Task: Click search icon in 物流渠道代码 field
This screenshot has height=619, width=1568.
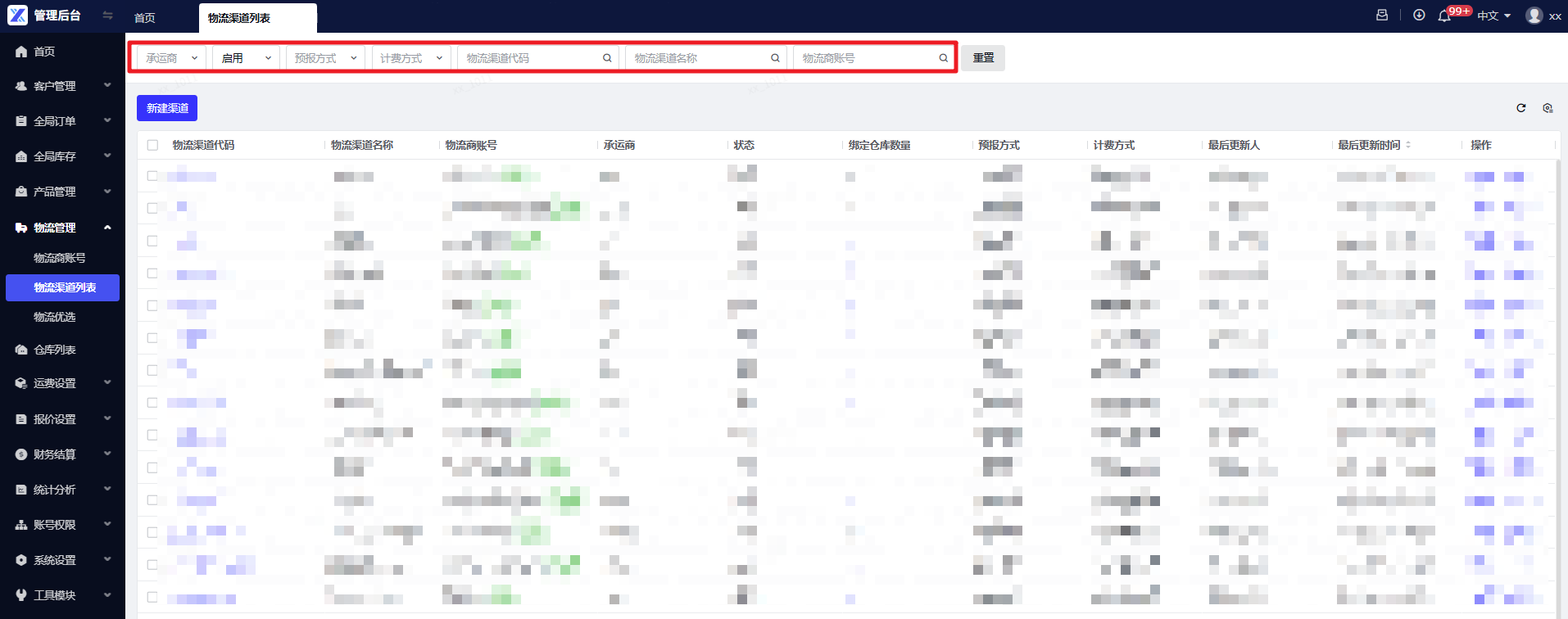Action: [x=607, y=58]
